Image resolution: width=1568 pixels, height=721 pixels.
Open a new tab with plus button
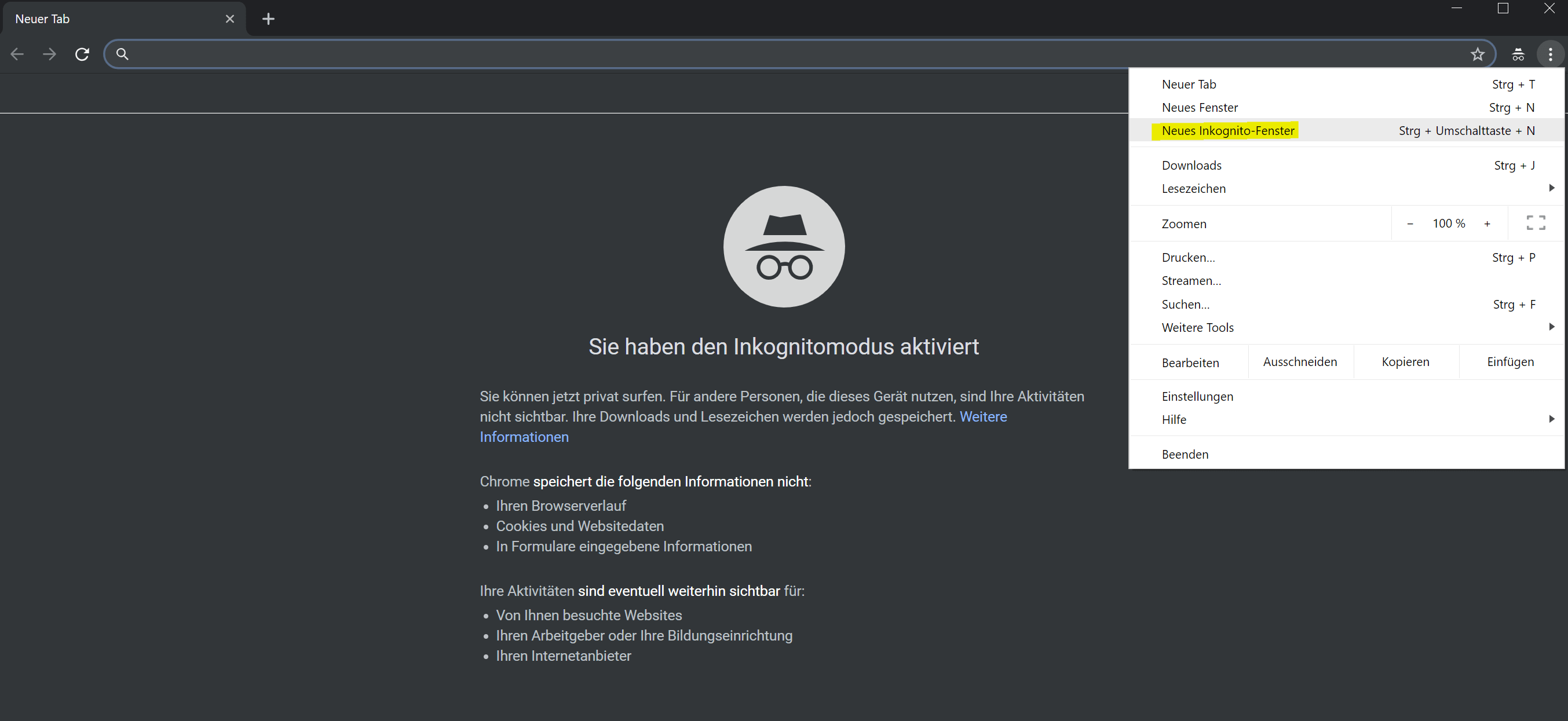point(268,19)
